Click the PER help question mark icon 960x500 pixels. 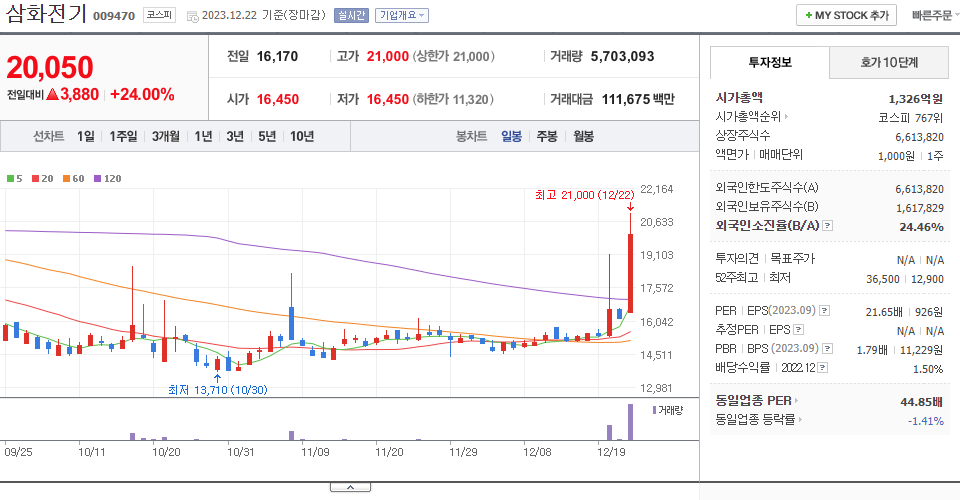825,311
